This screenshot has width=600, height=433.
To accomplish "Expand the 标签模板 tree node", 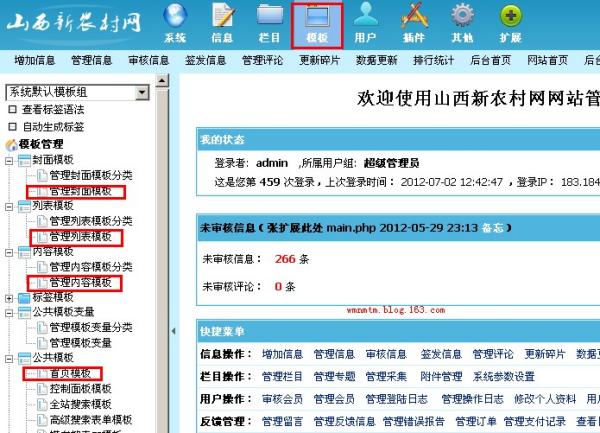I will click(x=9, y=298).
